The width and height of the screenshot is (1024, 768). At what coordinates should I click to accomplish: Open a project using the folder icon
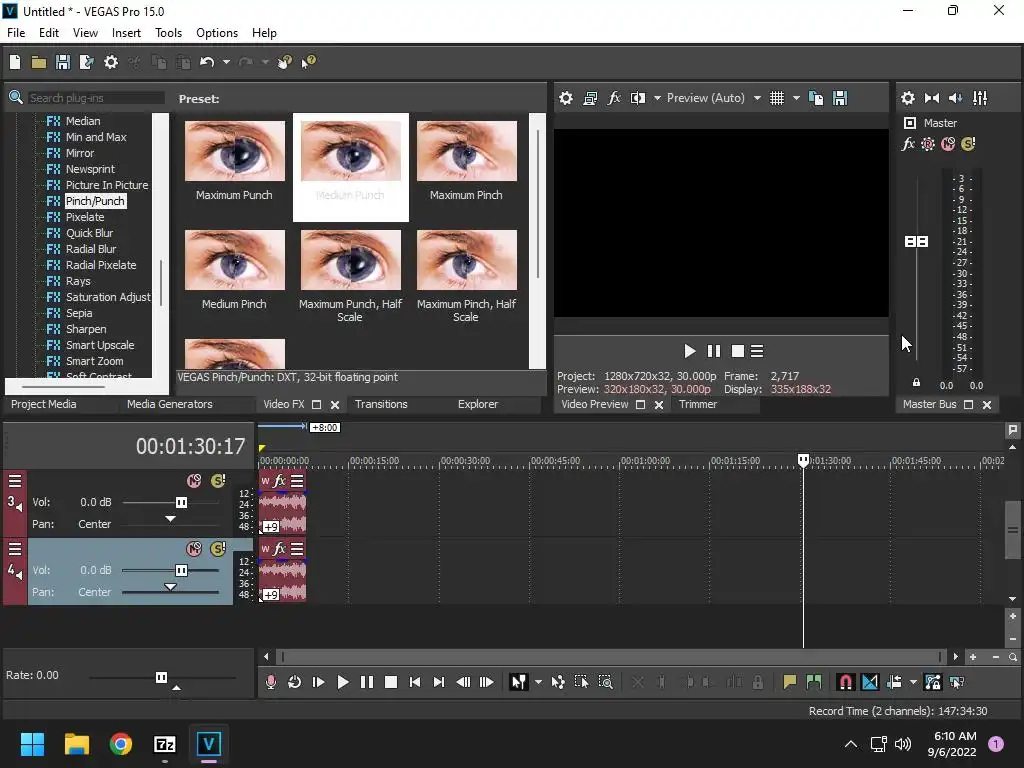pos(39,62)
